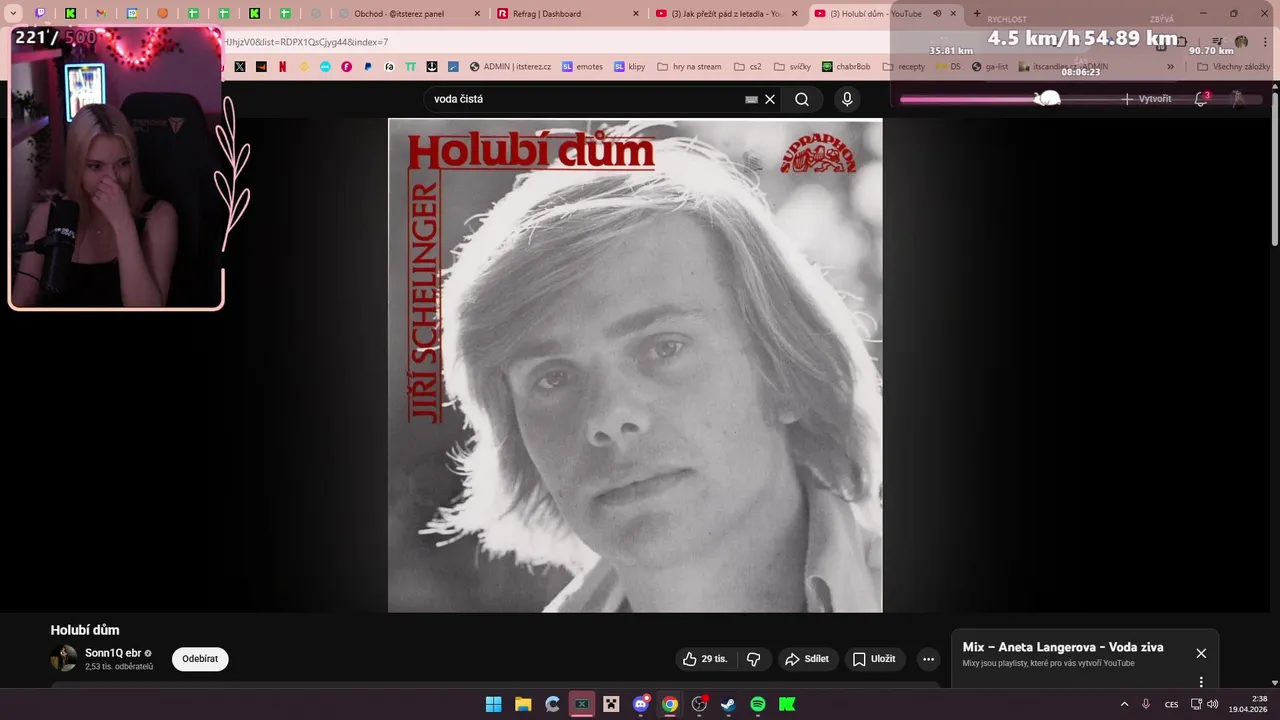Open File Explorer from taskbar
This screenshot has height=720, width=1280.
(x=523, y=704)
